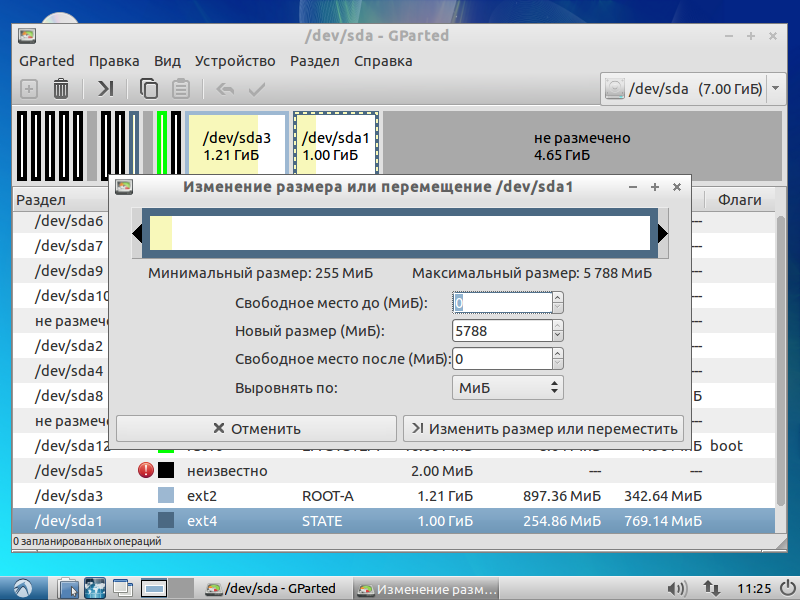Click the Copy partition toolbar icon
This screenshot has width=800, height=600.
(x=148, y=89)
